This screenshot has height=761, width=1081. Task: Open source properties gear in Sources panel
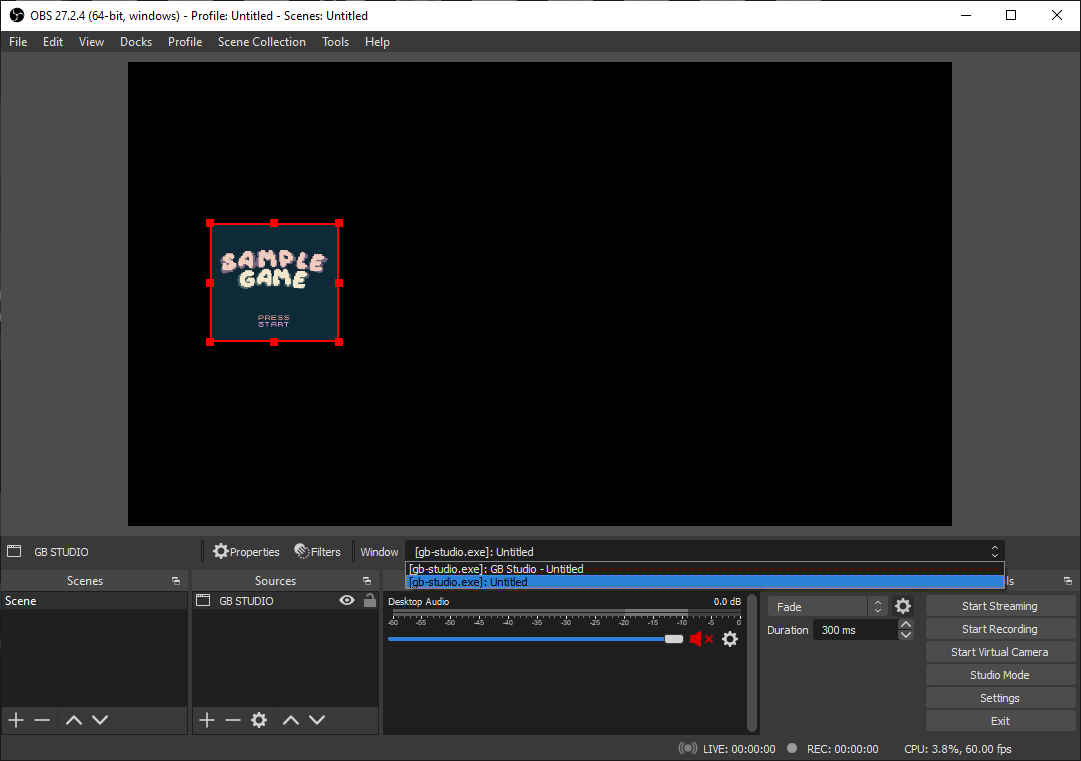[259, 720]
